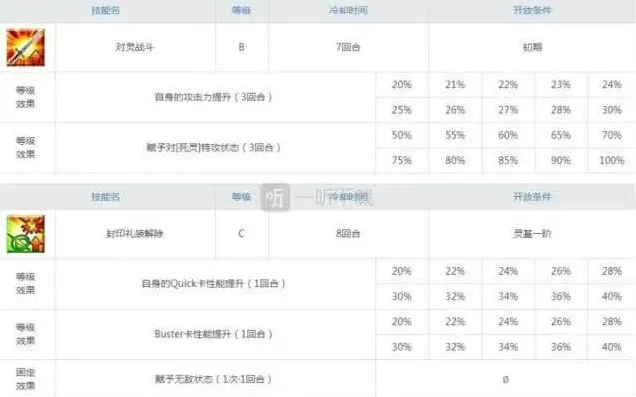Select the 21% attack boost value
This screenshot has height=397, width=636.
455,85
